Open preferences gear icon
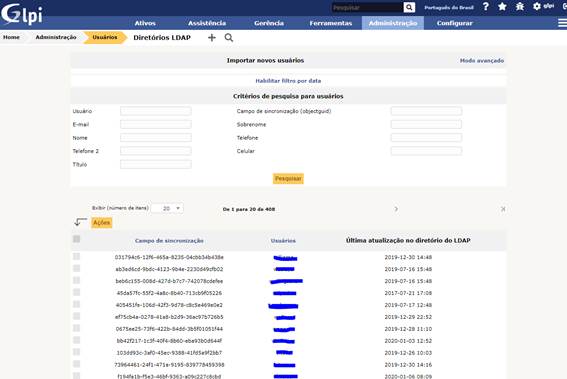The width and height of the screenshot is (567, 379). [537, 6]
